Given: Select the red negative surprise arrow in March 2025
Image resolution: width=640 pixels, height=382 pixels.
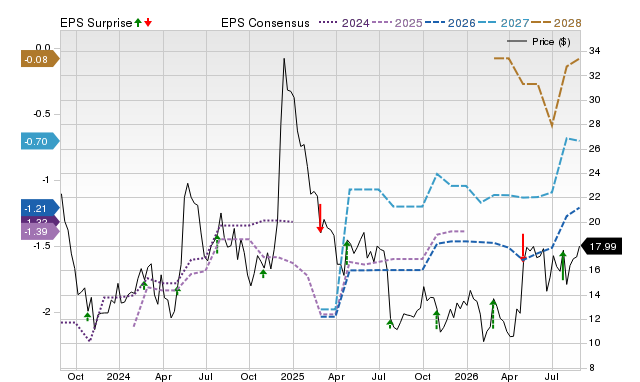Looking at the screenshot, I should pos(320,218).
